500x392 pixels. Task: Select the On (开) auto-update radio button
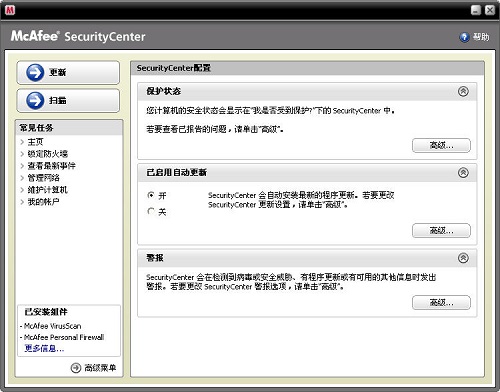pos(151,195)
